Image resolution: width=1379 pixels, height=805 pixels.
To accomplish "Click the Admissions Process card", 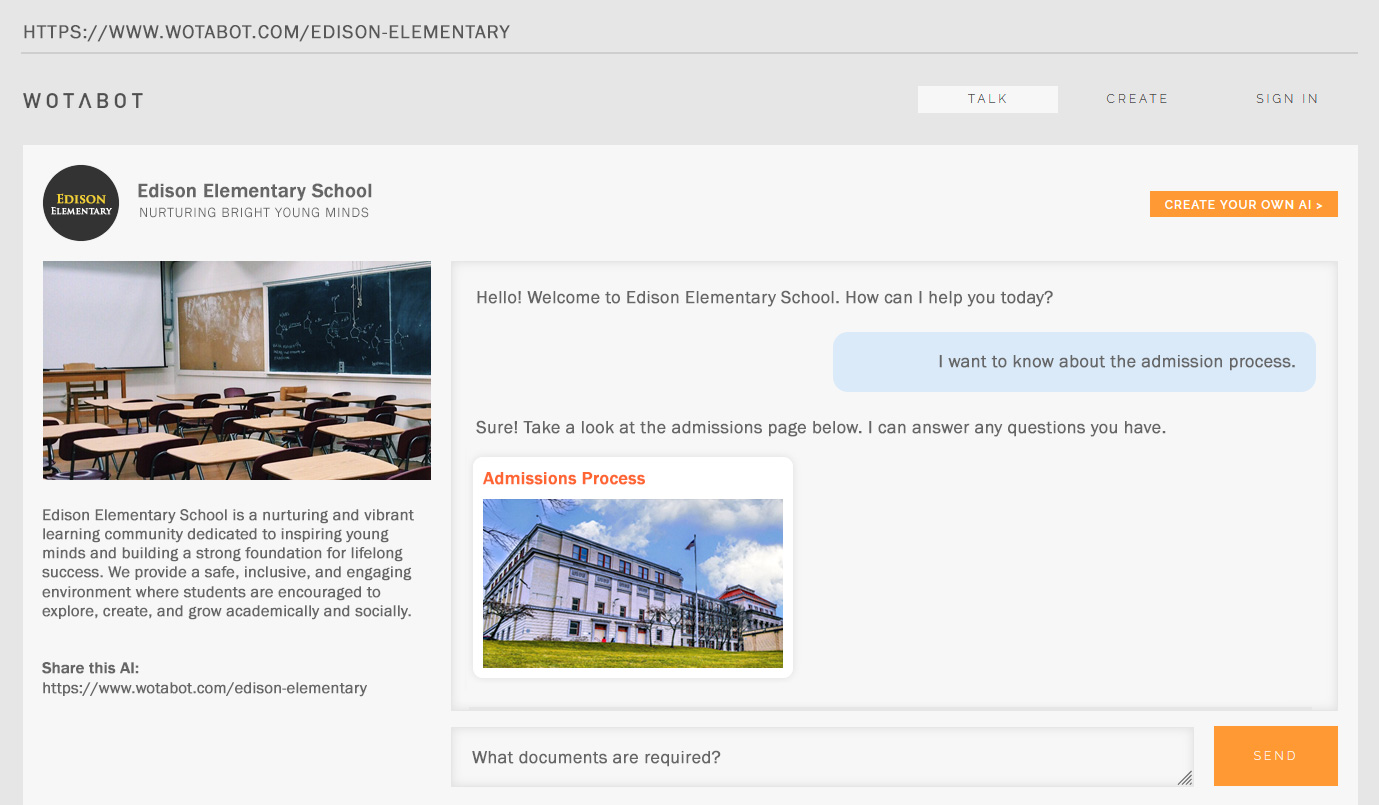I will [x=632, y=566].
